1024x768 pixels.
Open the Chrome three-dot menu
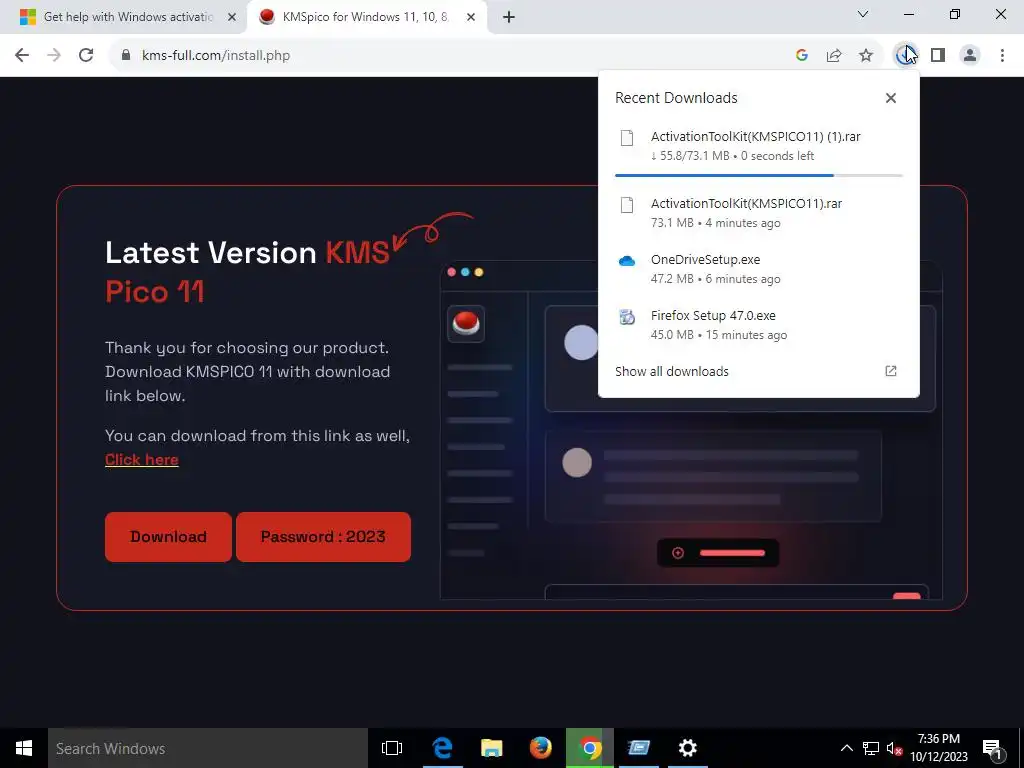[x=1002, y=56]
